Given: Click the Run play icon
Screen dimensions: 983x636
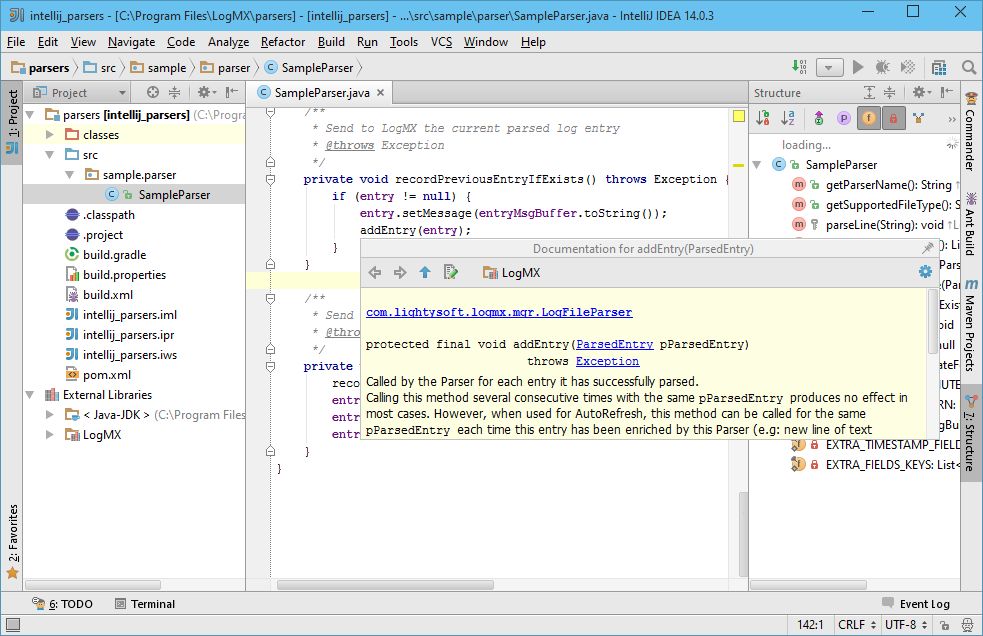Looking at the screenshot, I should [x=858, y=67].
